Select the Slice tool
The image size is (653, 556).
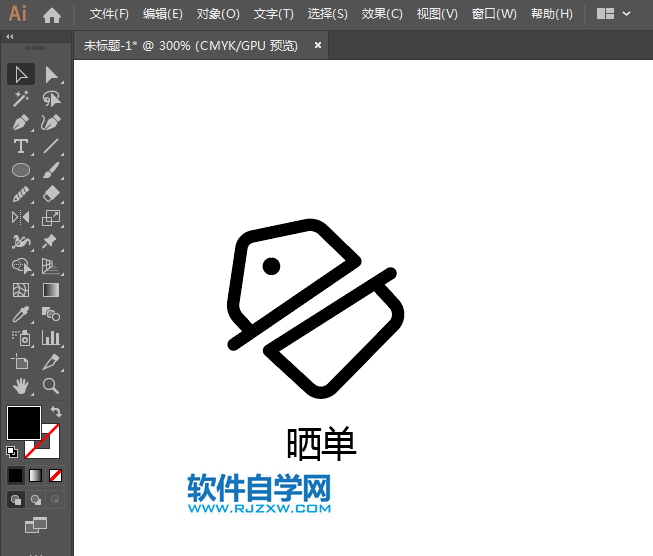tap(51, 362)
